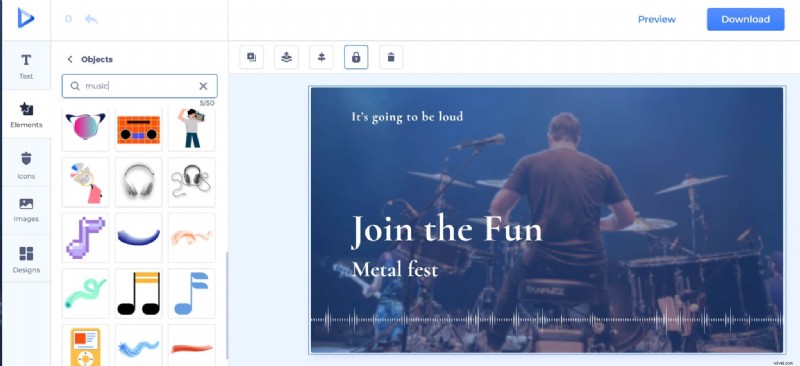Screen dimensions: 800x366
Task: Add the red brush stroke object
Action: pyautogui.click(x=191, y=346)
